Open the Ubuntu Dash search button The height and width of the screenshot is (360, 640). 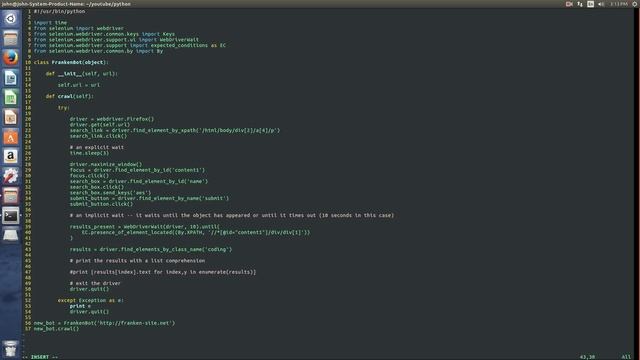pos(11,18)
